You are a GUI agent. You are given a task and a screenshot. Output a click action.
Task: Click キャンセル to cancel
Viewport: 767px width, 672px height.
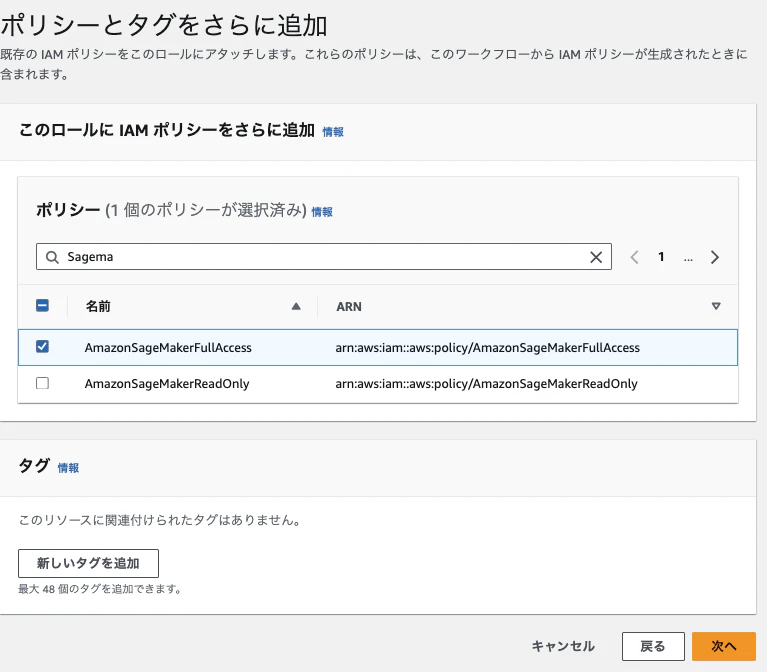(563, 647)
